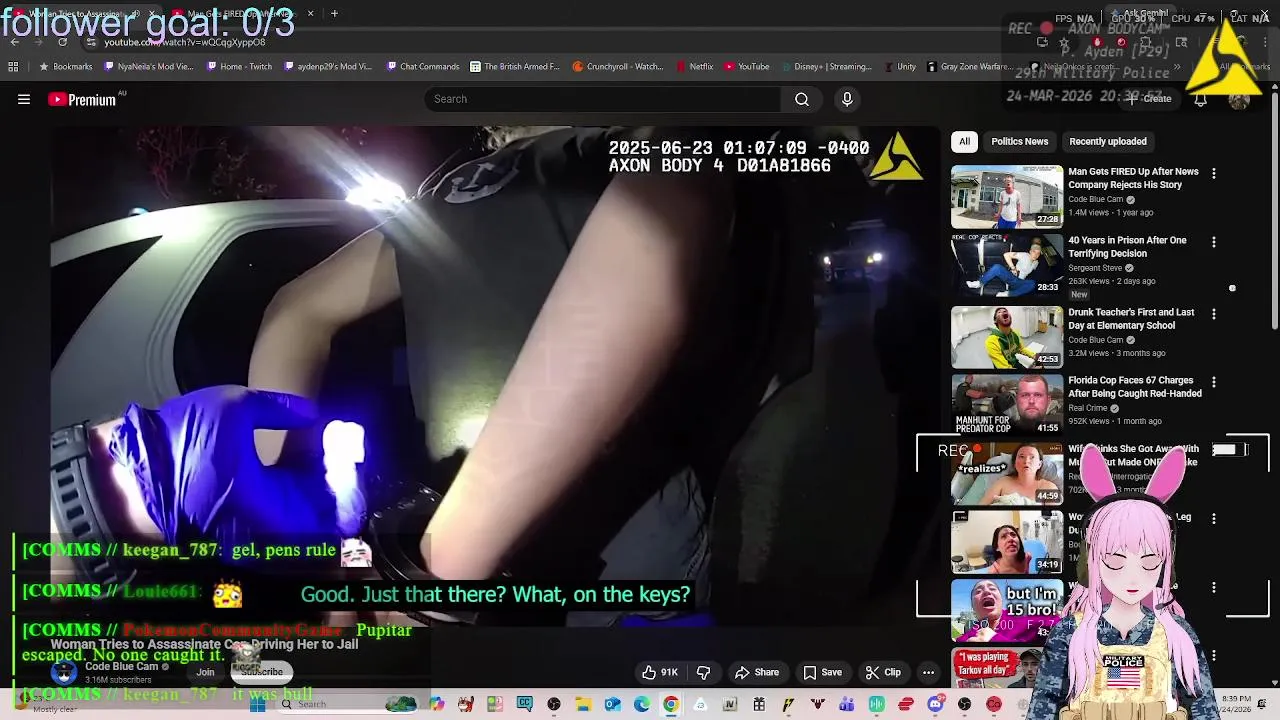Open Windows Start button in taskbar
The height and width of the screenshot is (720, 1280).
tap(257, 705)
